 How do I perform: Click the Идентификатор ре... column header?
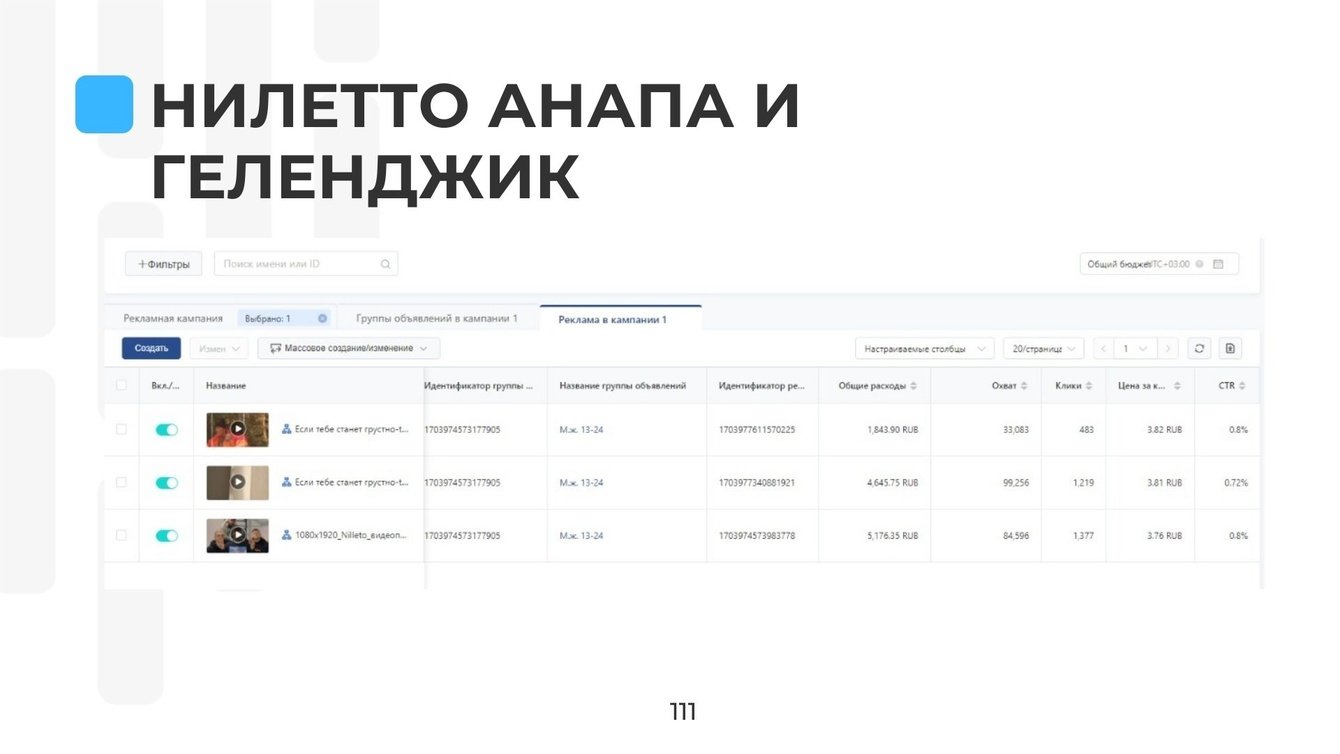tap(762, 386)
